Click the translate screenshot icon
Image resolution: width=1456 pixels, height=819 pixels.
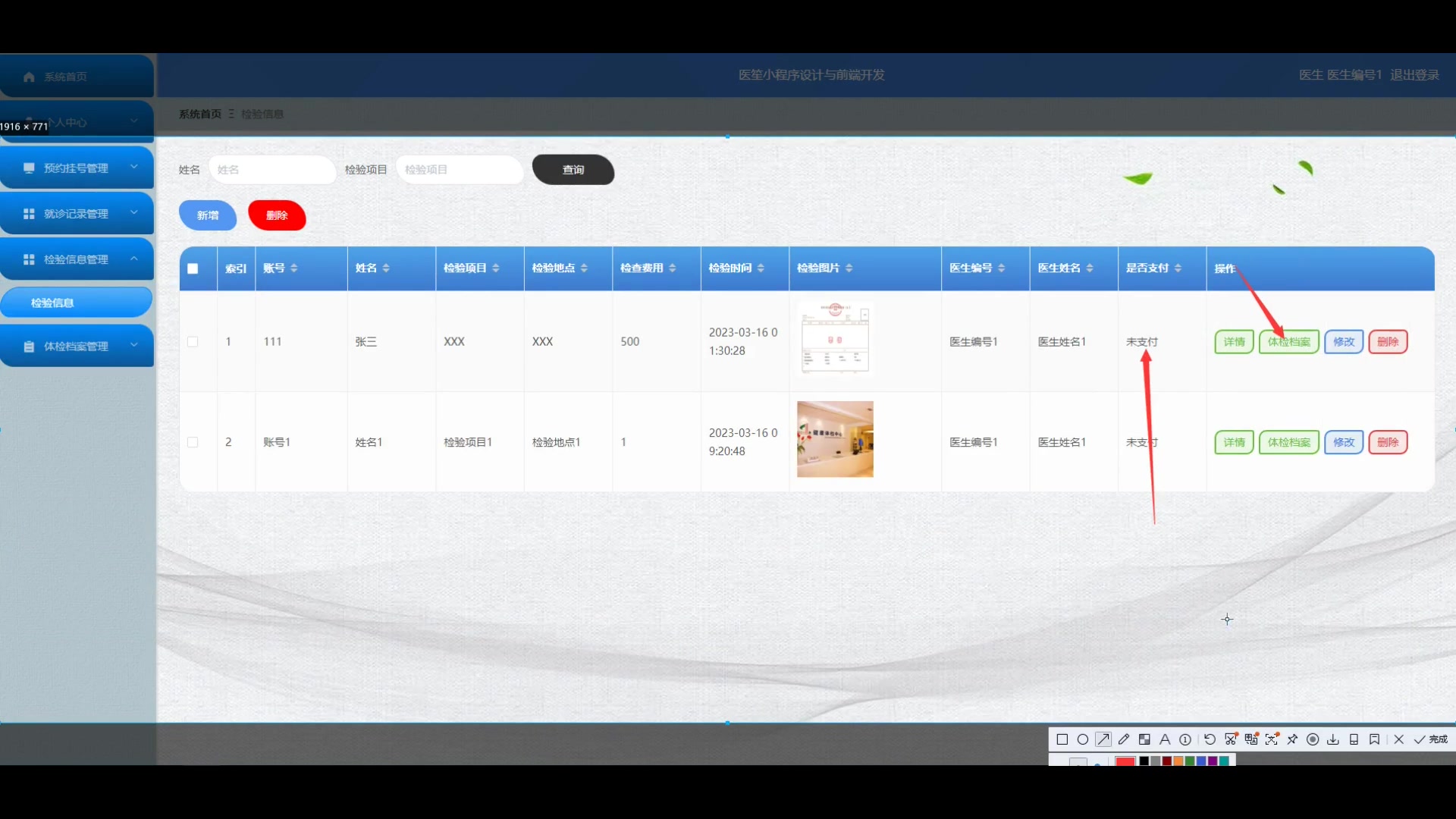click(1251, 739)
